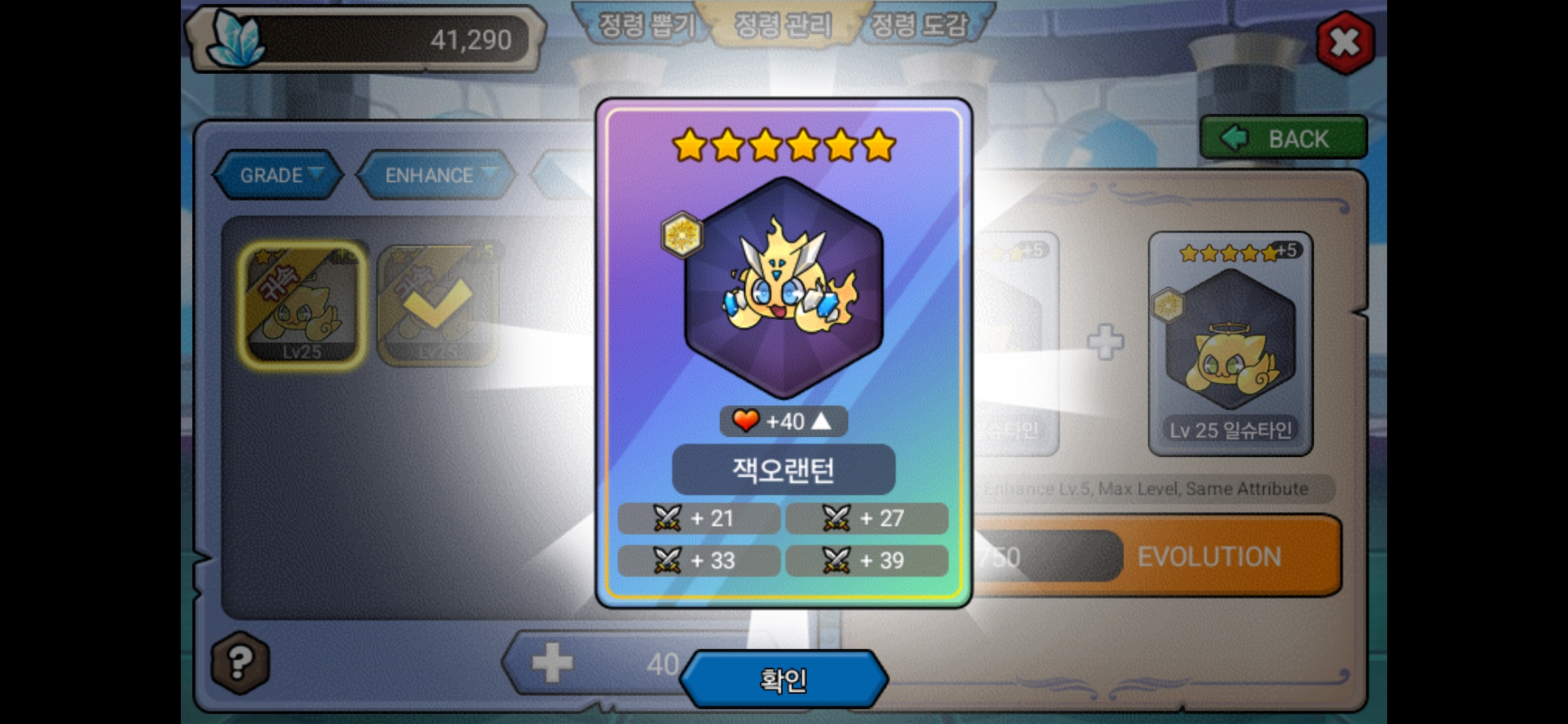Select the Lv 25 일슈타인 material card

tap(1231, 344)
